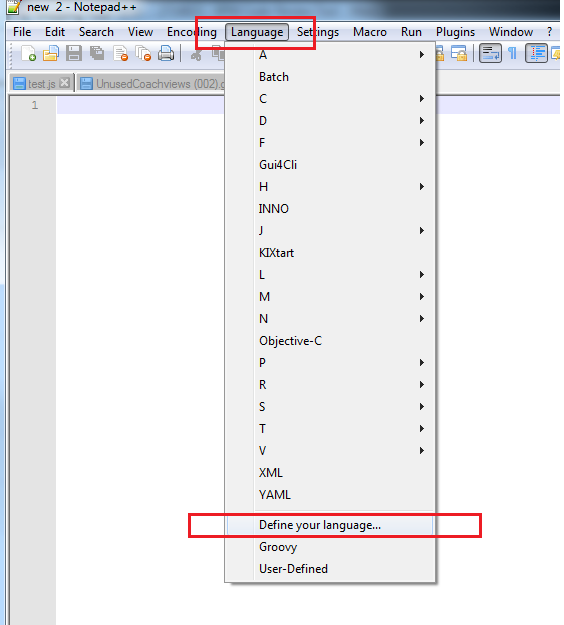564x625 pixels.
Task: Open the View menu
Action: click(x=140, y=32)
